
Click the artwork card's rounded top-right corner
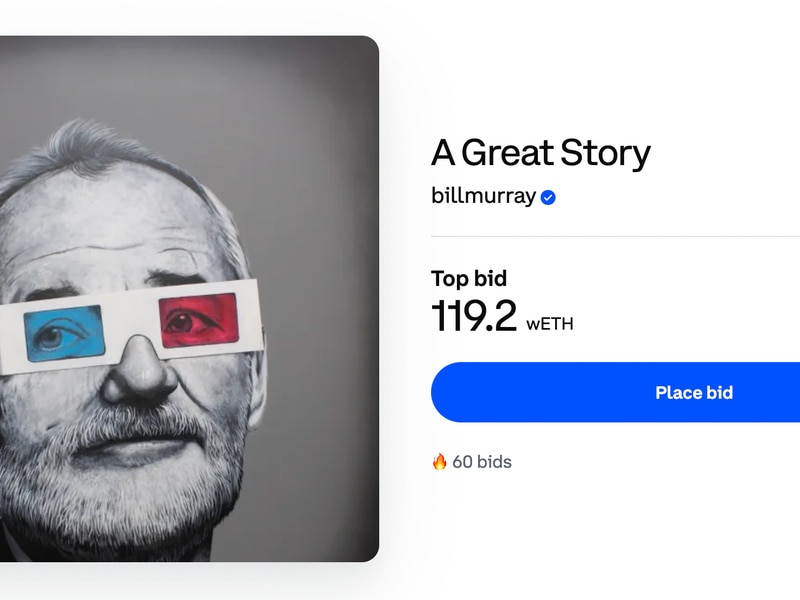pyautogui.click(x=370, y=45)
